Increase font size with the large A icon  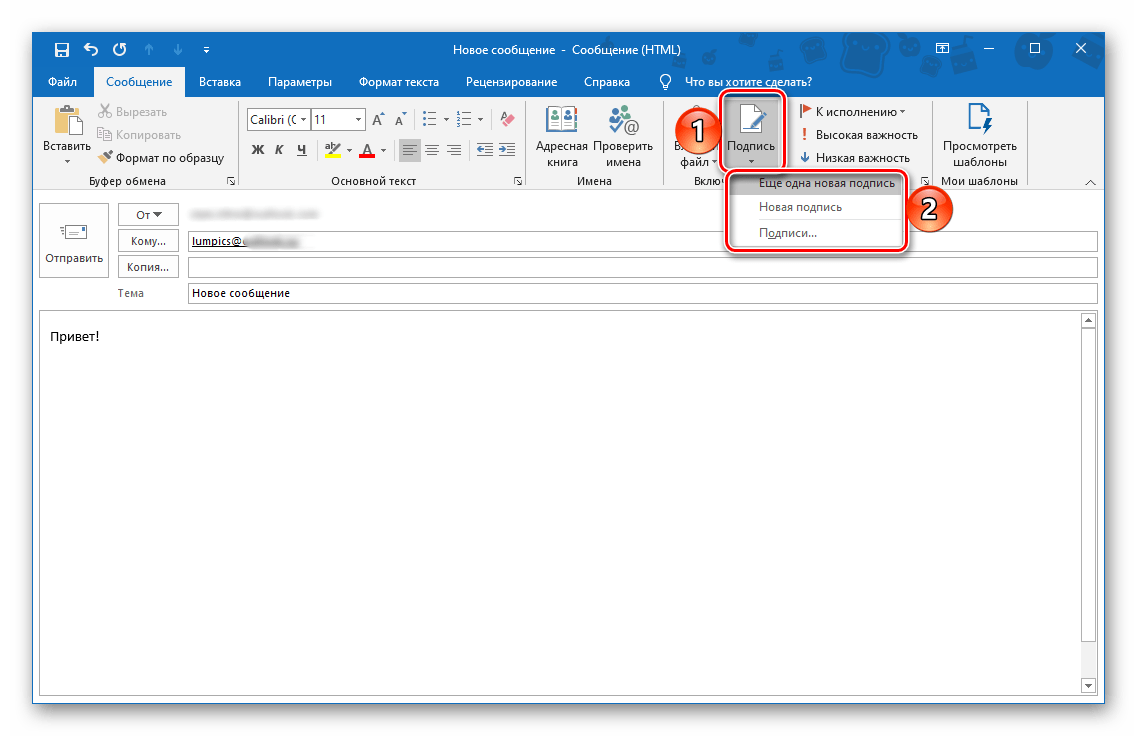(378, 120)
